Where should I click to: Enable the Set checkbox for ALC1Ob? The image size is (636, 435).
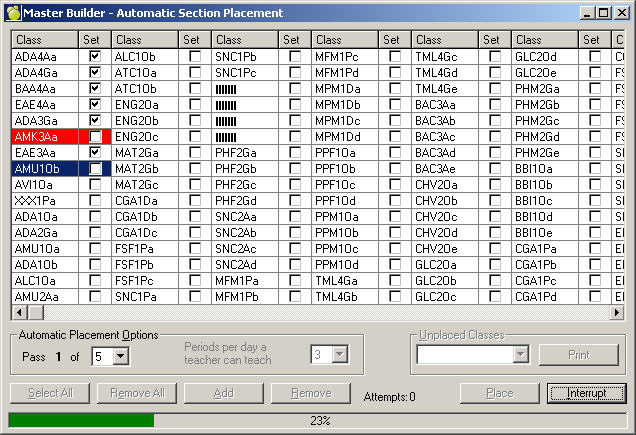195,58
